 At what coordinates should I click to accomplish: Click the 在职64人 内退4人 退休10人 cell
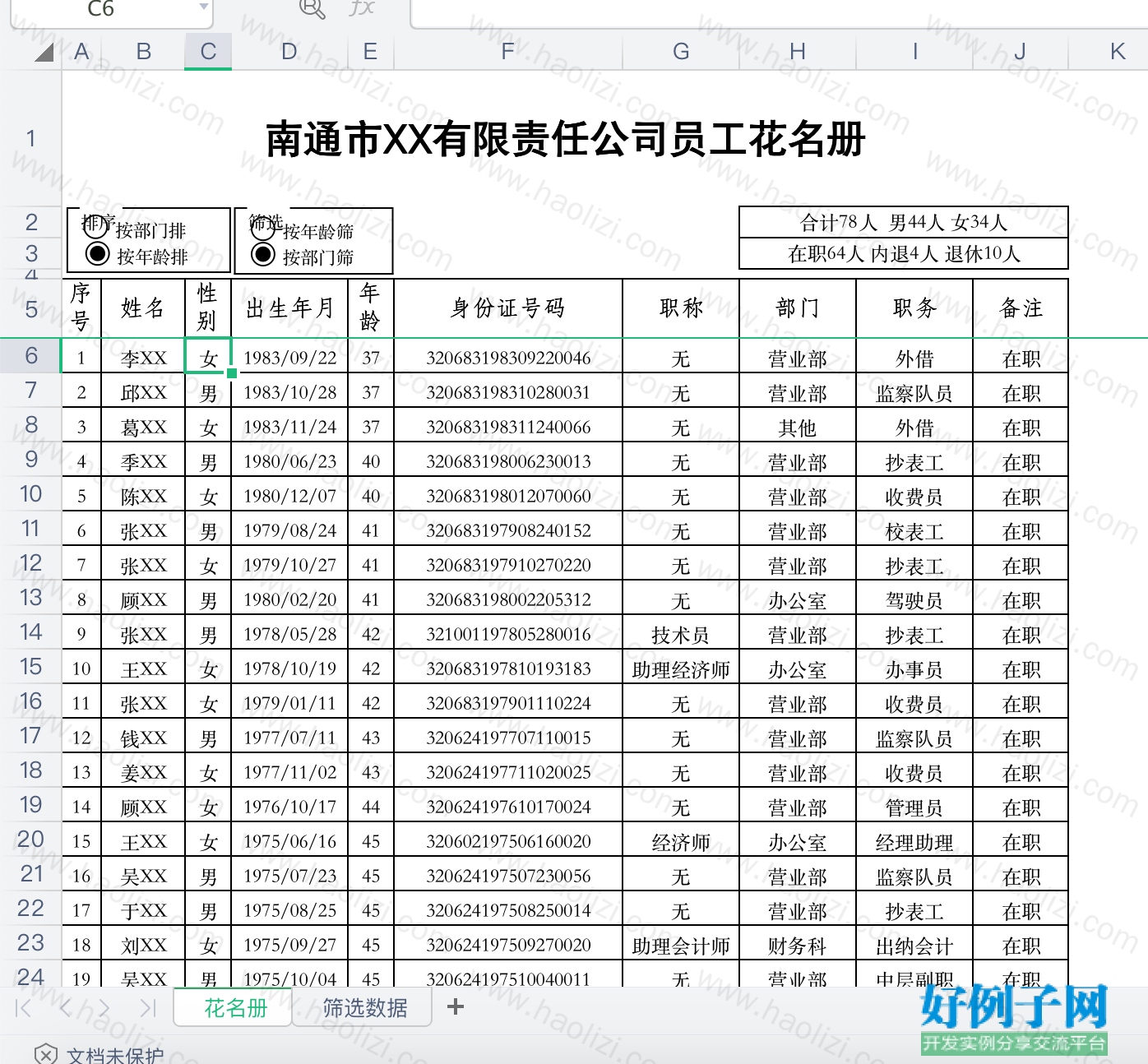(x=904, y=253)
